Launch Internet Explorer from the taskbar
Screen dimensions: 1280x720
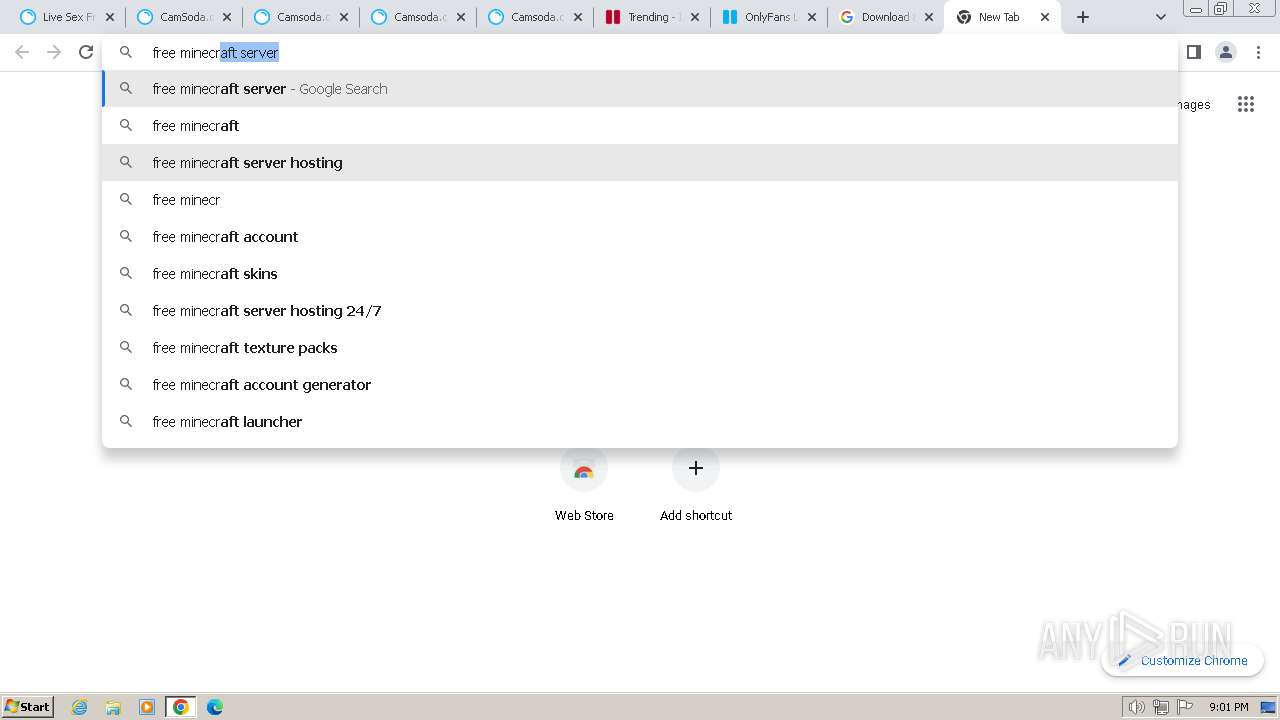point(80,707)
